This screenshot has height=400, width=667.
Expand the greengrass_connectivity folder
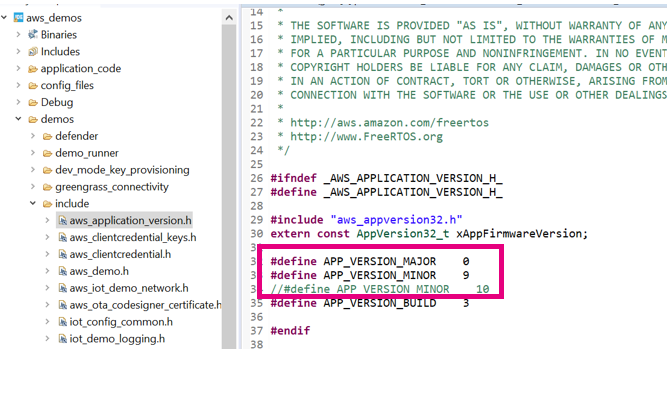pyautogui.click(x=33, y=187)
